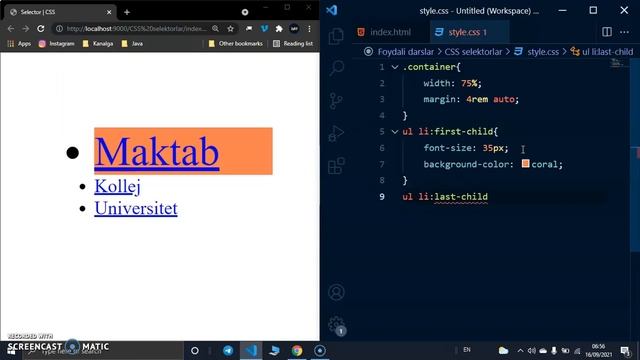The width and height of the screenshot is (640, 360).
Task: Open the Extensions panel in VS Code
Action: [336, 166]
